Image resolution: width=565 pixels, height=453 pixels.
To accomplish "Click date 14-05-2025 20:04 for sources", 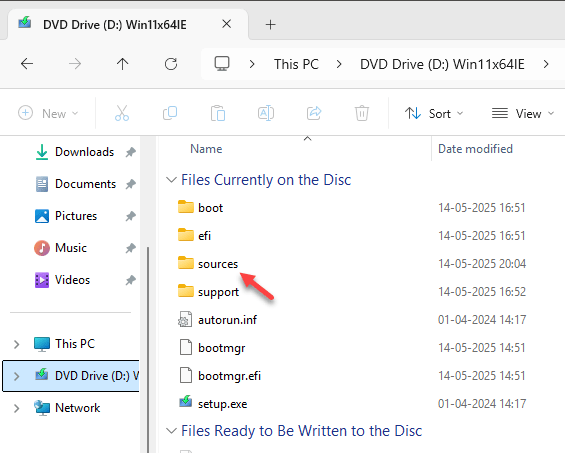I will (482, 264).
